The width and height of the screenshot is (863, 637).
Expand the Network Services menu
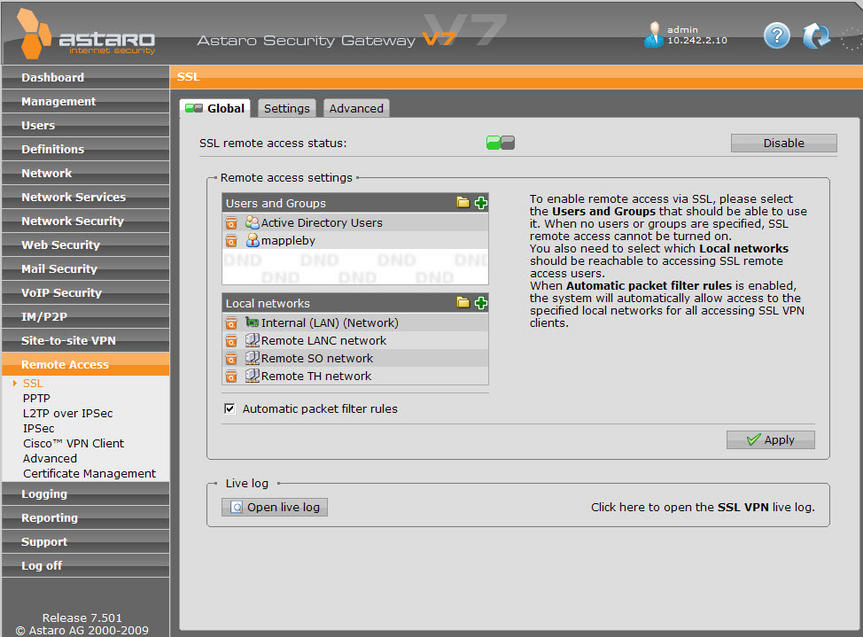click(x=85, y=197)
